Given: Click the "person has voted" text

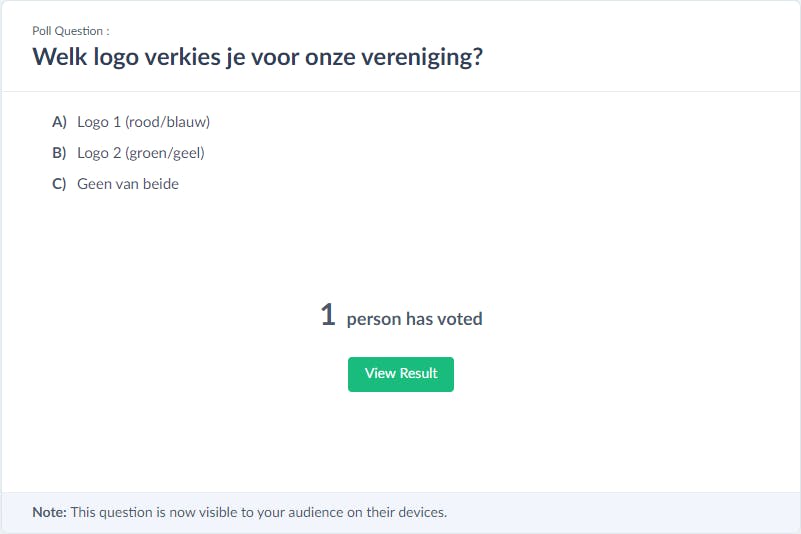Looking at the screenshot, I should (x=414, y=320).
